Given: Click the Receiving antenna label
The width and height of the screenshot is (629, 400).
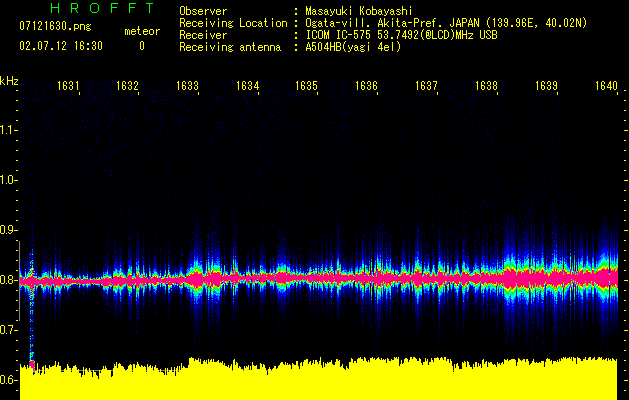Looking at the screenshot, I should click(230, 47).
